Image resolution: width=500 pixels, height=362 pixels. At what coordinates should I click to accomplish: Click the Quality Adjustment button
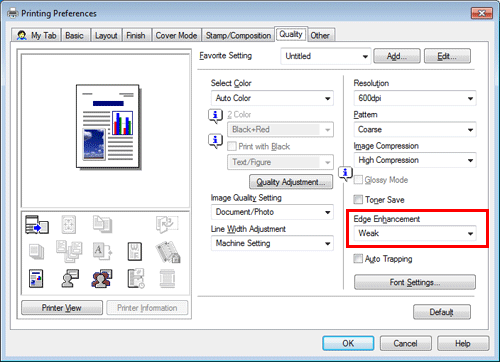[x=291, y=182]
